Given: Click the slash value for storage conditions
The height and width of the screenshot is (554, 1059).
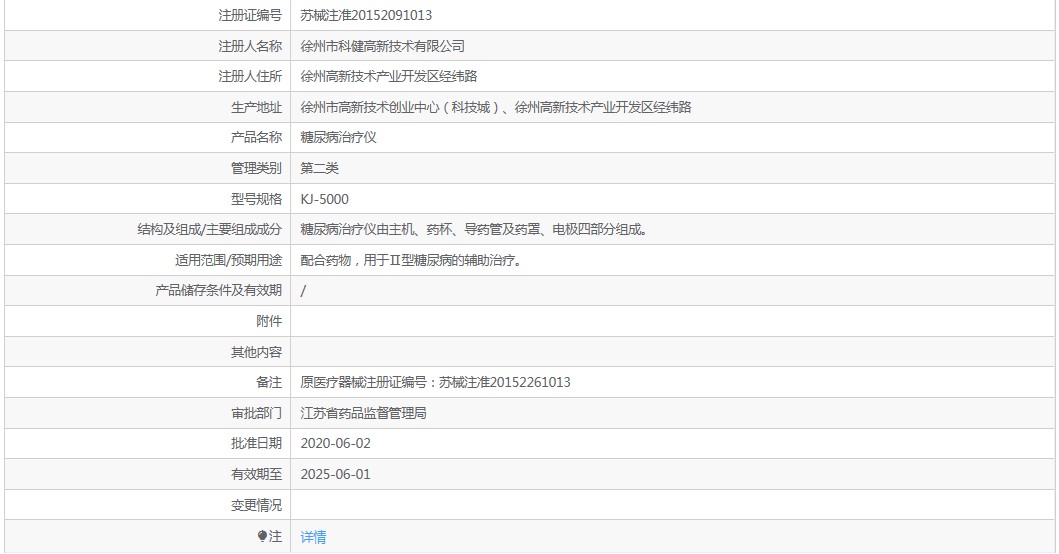Looking at the screenshot, I should click(303, 291).
